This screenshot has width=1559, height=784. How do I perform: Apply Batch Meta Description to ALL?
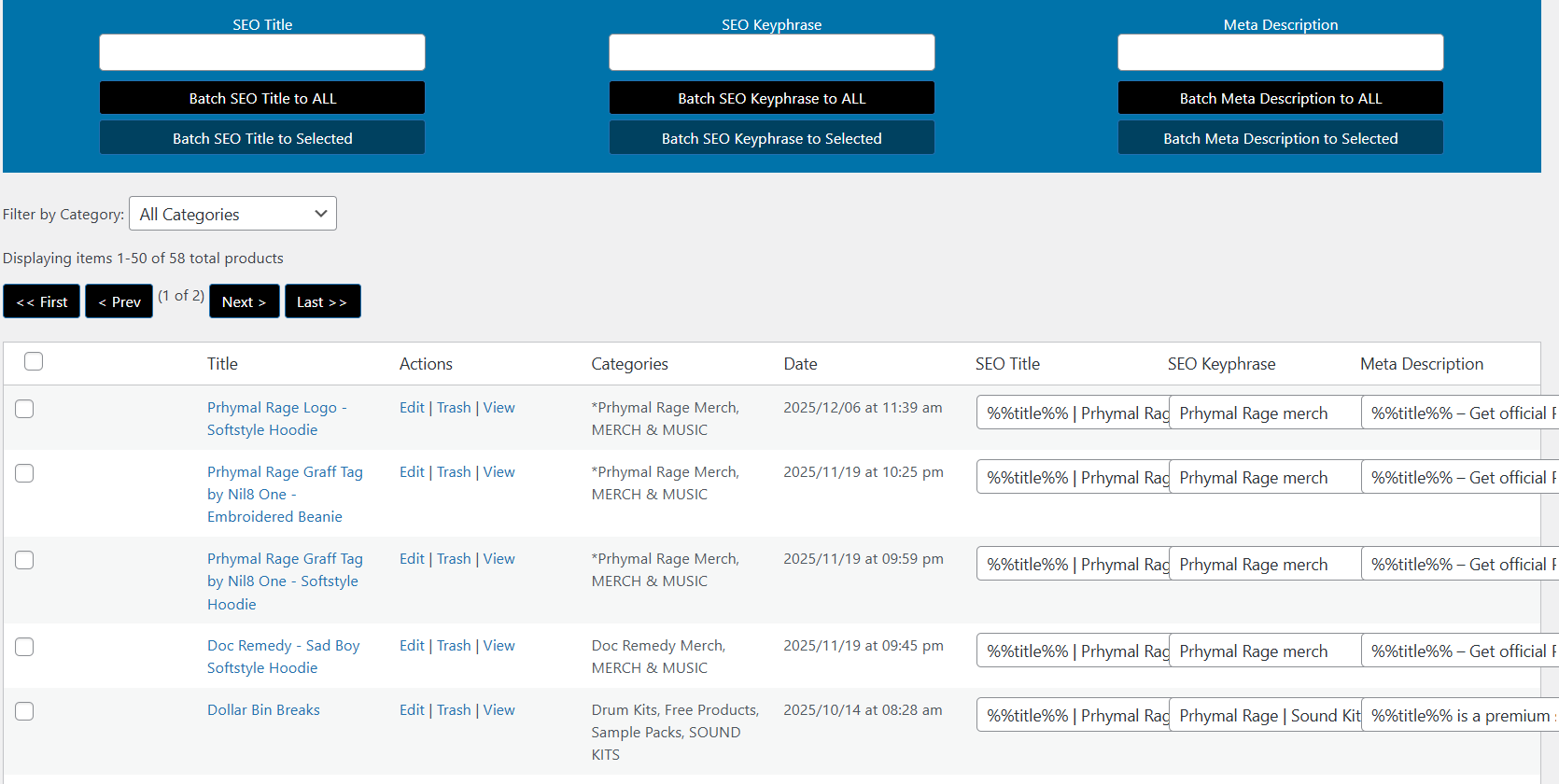pyautogui.click(x=1281, y=98)
